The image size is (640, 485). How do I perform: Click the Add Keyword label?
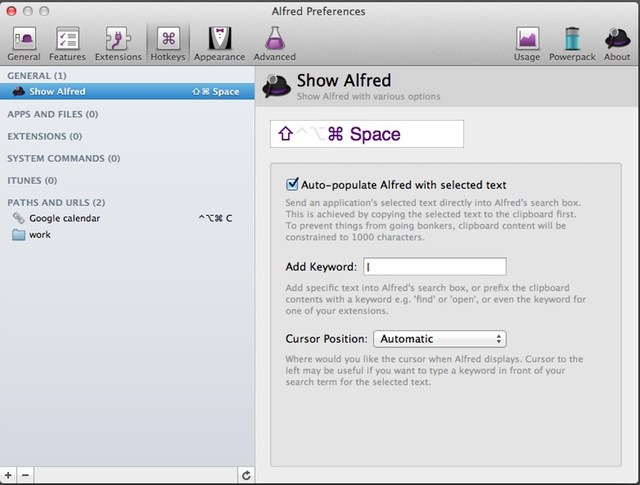pos(321,267)
